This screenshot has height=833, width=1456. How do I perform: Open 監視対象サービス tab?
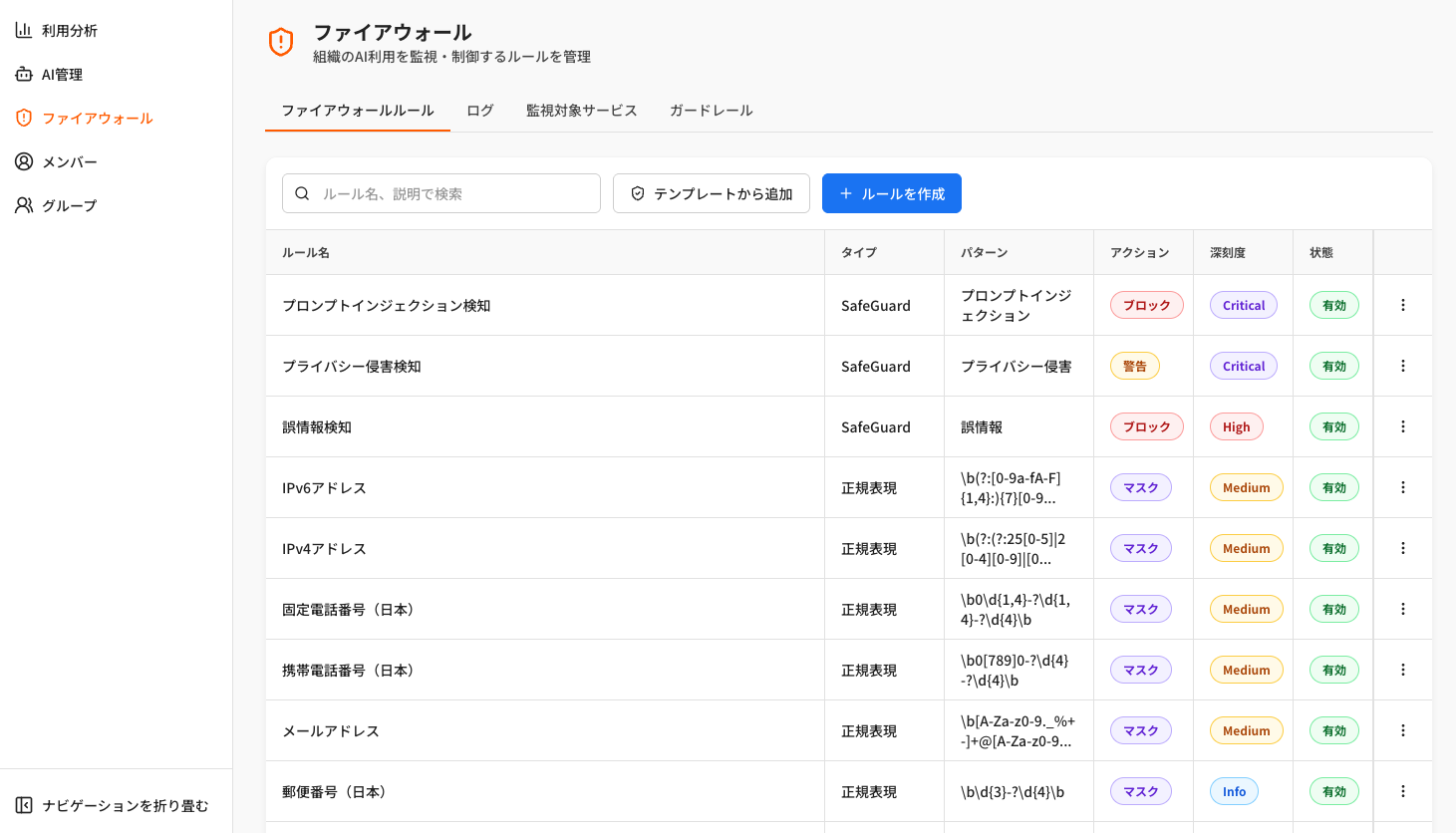(x=582, y=111)
